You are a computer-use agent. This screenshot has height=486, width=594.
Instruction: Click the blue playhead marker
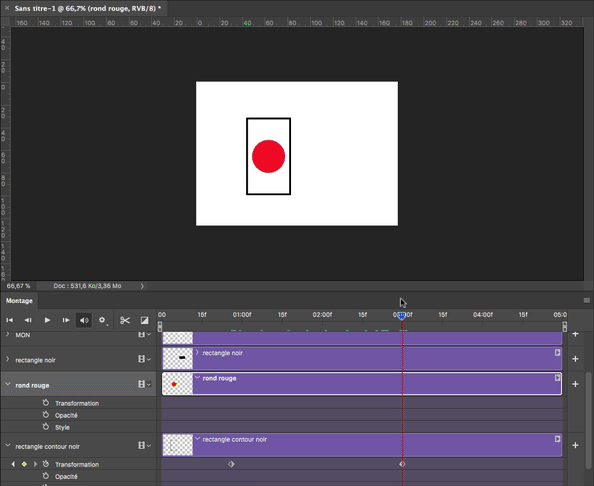pos(402,315)
